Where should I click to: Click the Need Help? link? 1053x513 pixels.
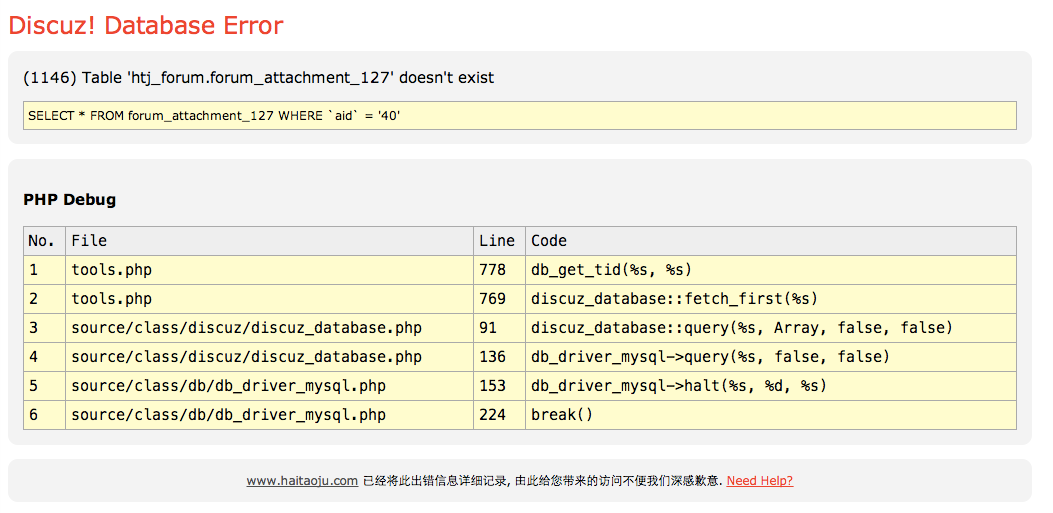[x=760, y=481]
